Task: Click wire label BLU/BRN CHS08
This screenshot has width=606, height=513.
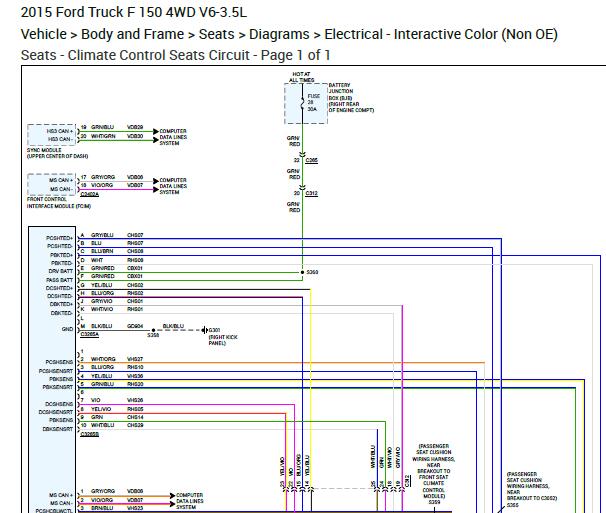Action: tap(117, 251)
